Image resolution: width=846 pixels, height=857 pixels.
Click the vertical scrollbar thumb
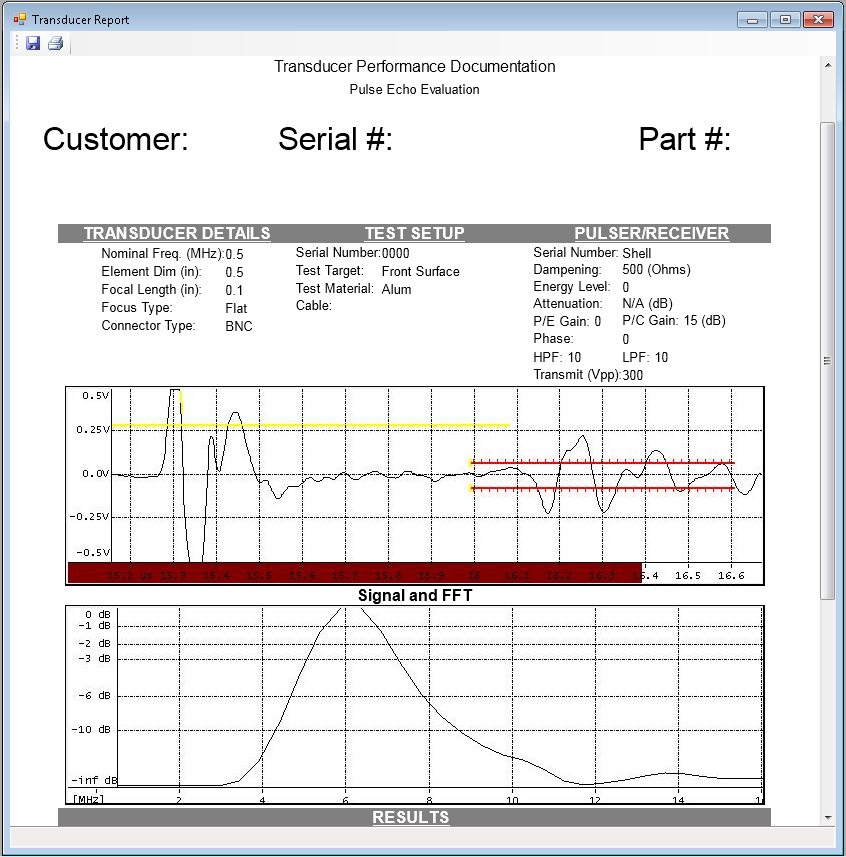coord(827,360)
